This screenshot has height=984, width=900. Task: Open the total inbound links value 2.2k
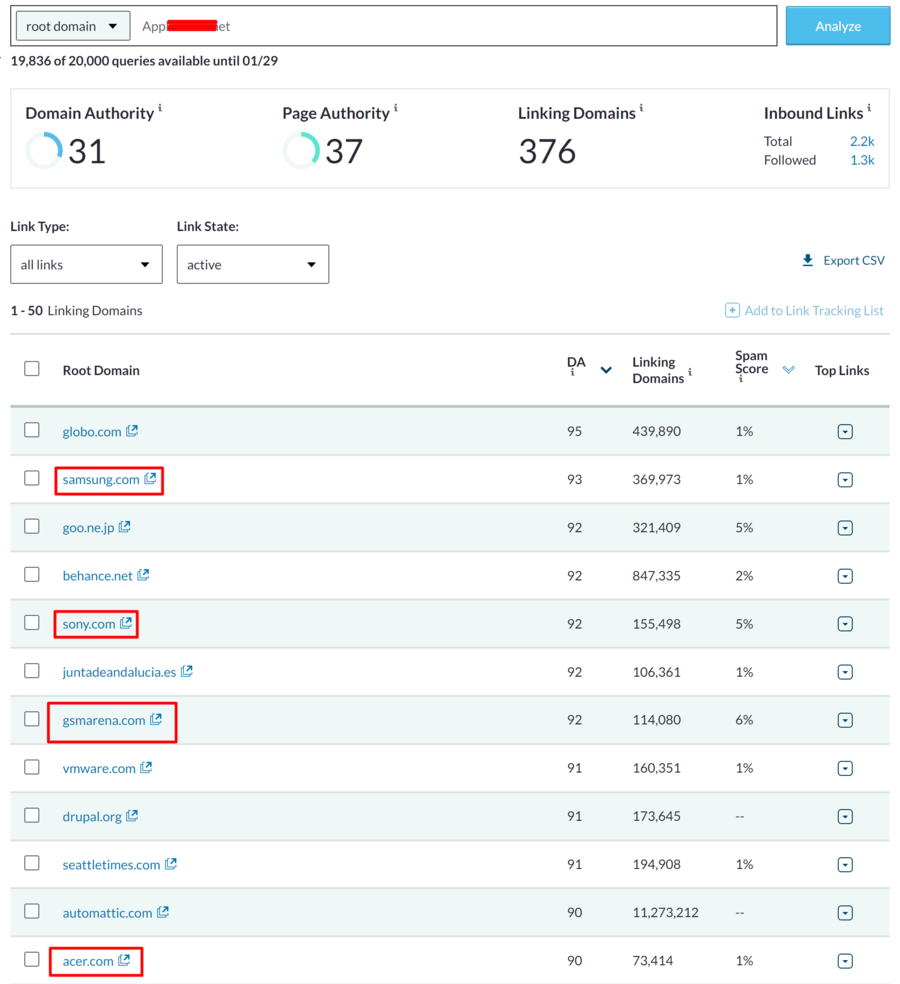862,141
